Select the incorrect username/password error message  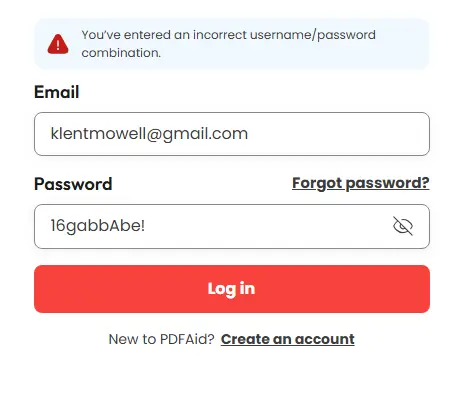pos(229,44)
